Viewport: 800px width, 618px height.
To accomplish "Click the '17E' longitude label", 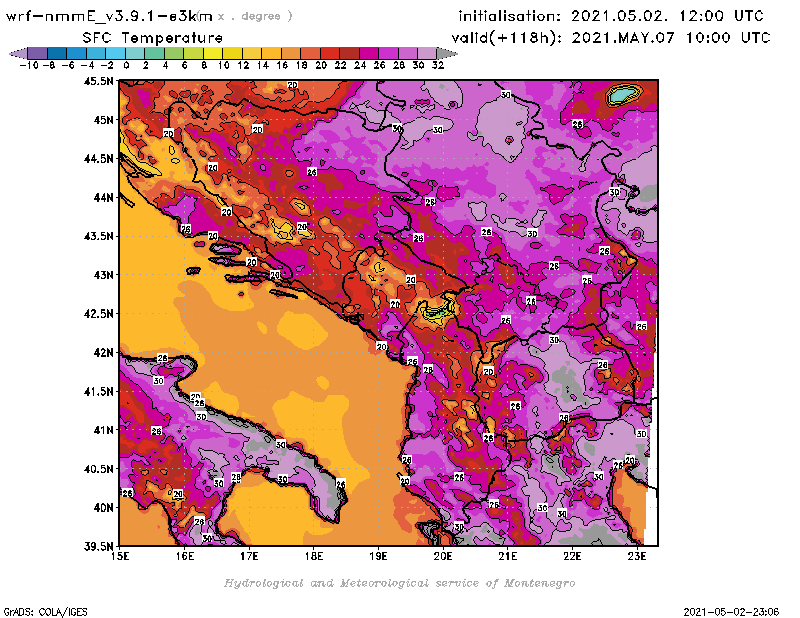I will tap(249, 556).
